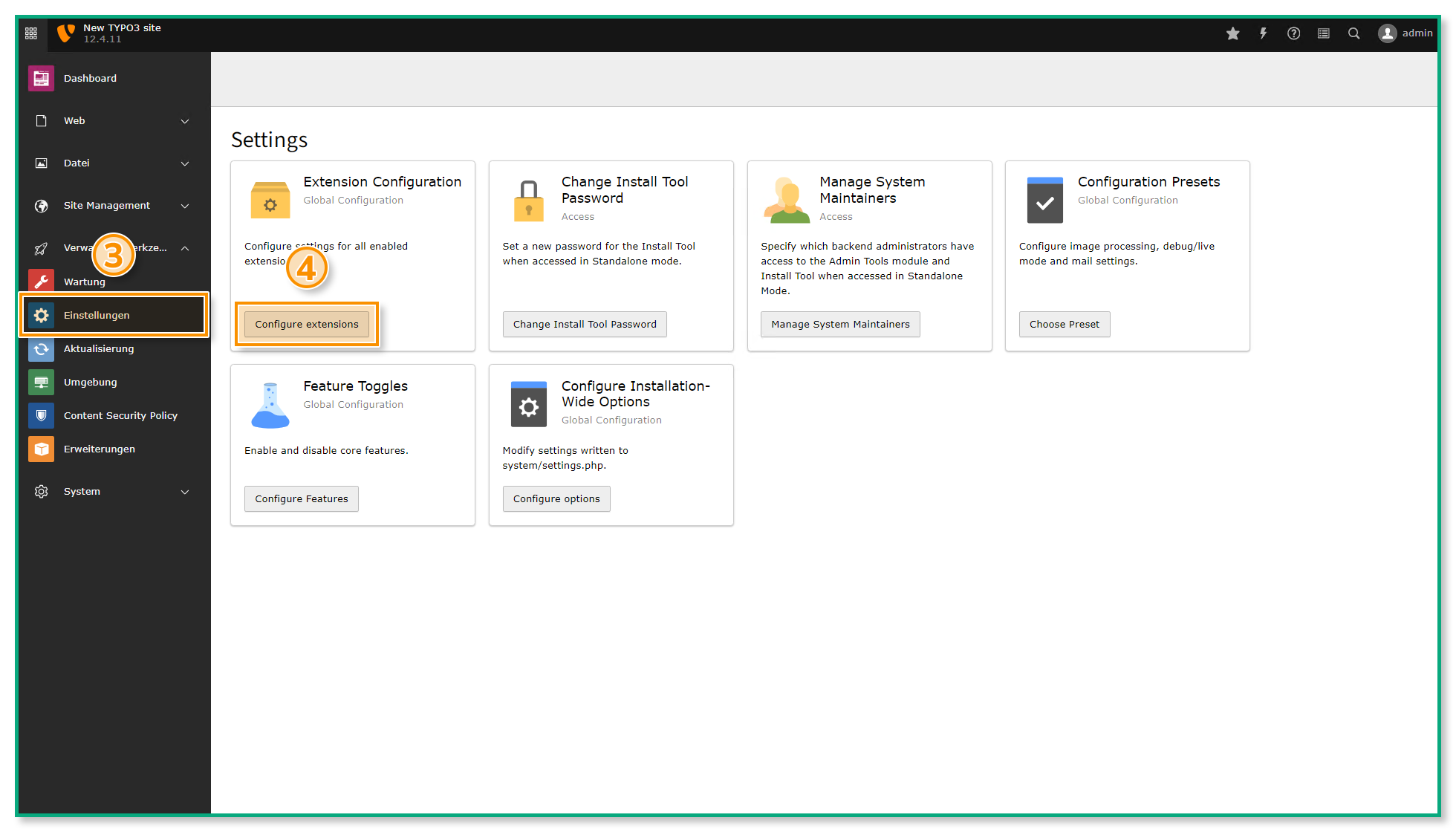Click the Configure Features button
This screenshot has height=832, width=1456.
[x=302, y=498]
